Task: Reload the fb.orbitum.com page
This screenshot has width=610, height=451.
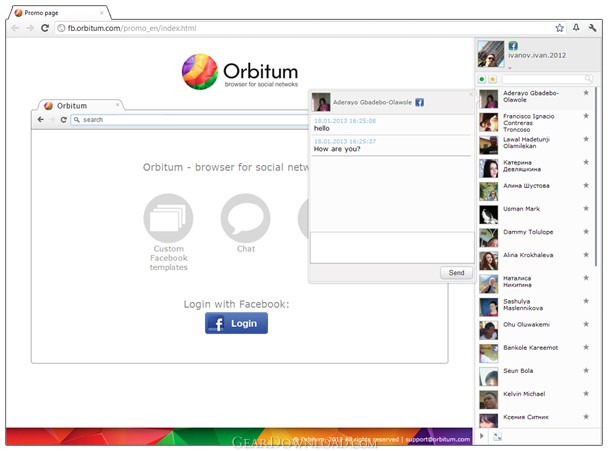Action: pyautogui.click(x=45, y=28)
